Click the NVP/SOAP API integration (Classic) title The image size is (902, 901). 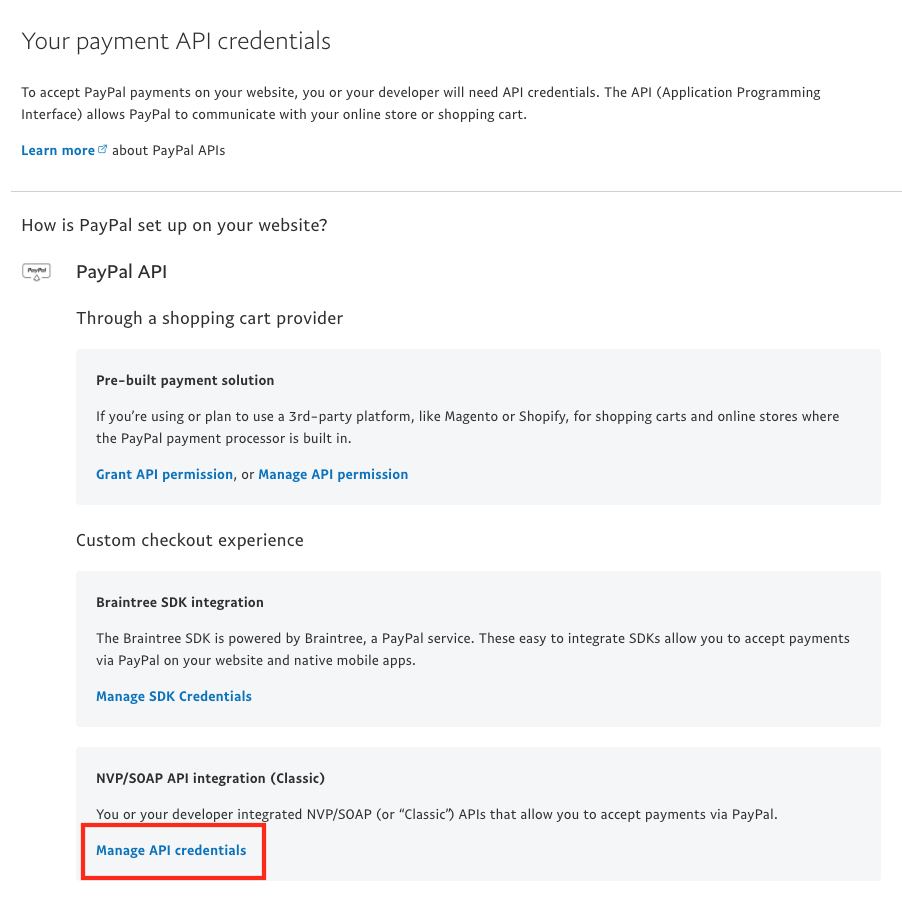tap(210, 778)
